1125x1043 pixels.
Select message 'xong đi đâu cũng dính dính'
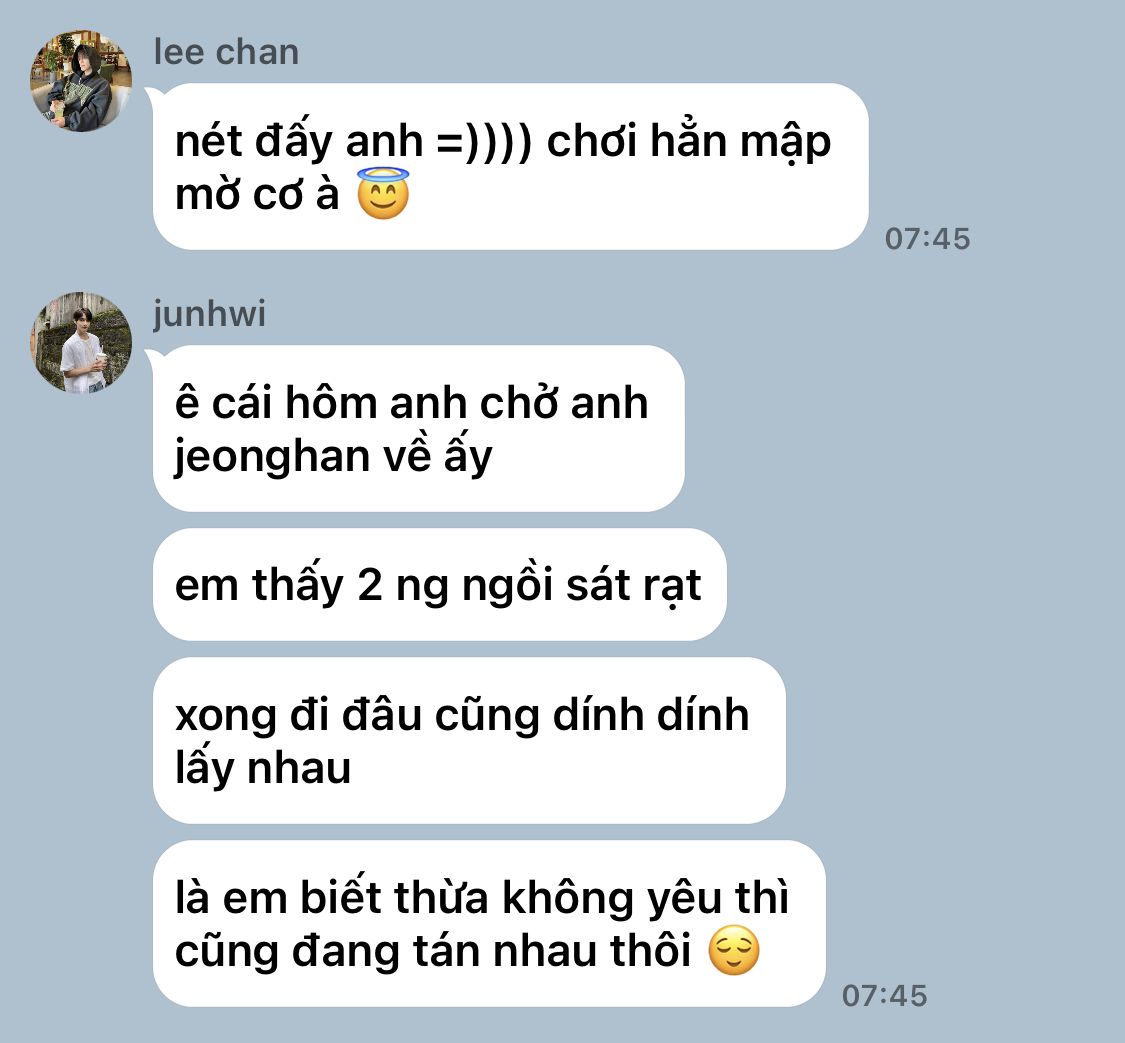[469, 740]
